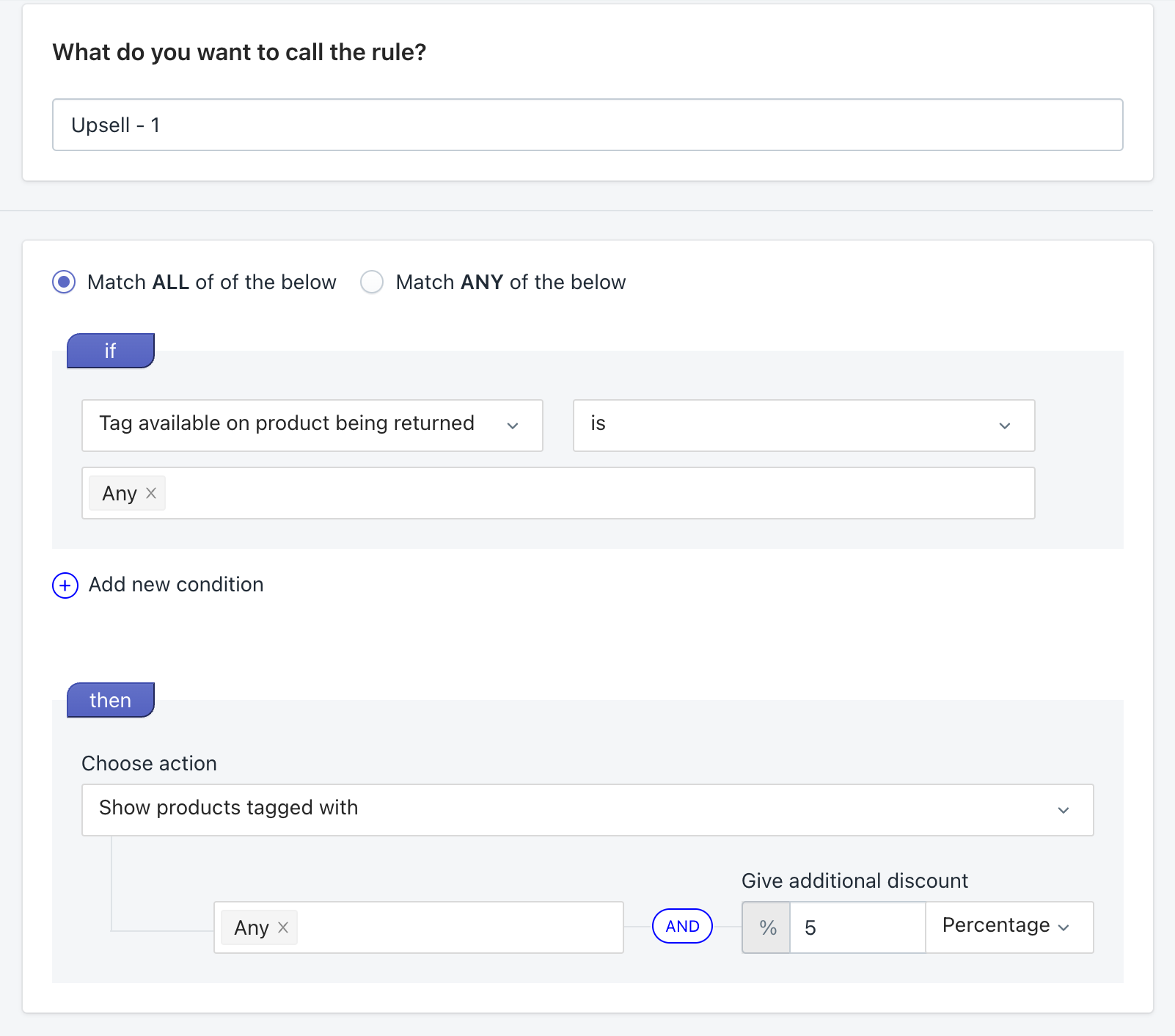Expand the 'is' operator dropdown
The width and height of the screenshot is (1175, 1036).
point(803,425)
